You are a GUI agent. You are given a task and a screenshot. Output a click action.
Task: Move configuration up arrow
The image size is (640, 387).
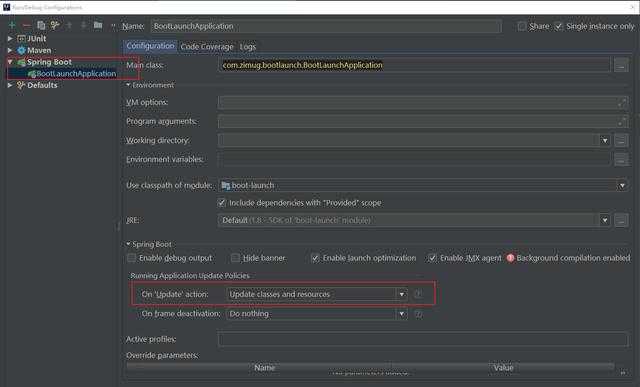point(69,25)
